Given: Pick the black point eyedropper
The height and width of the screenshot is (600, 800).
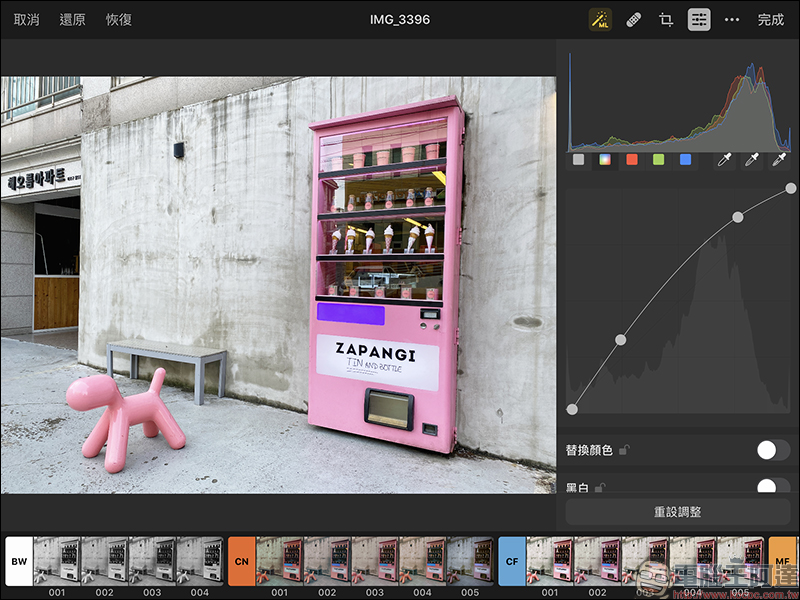Looking at the screenshot, I should (x=724, y=160).
